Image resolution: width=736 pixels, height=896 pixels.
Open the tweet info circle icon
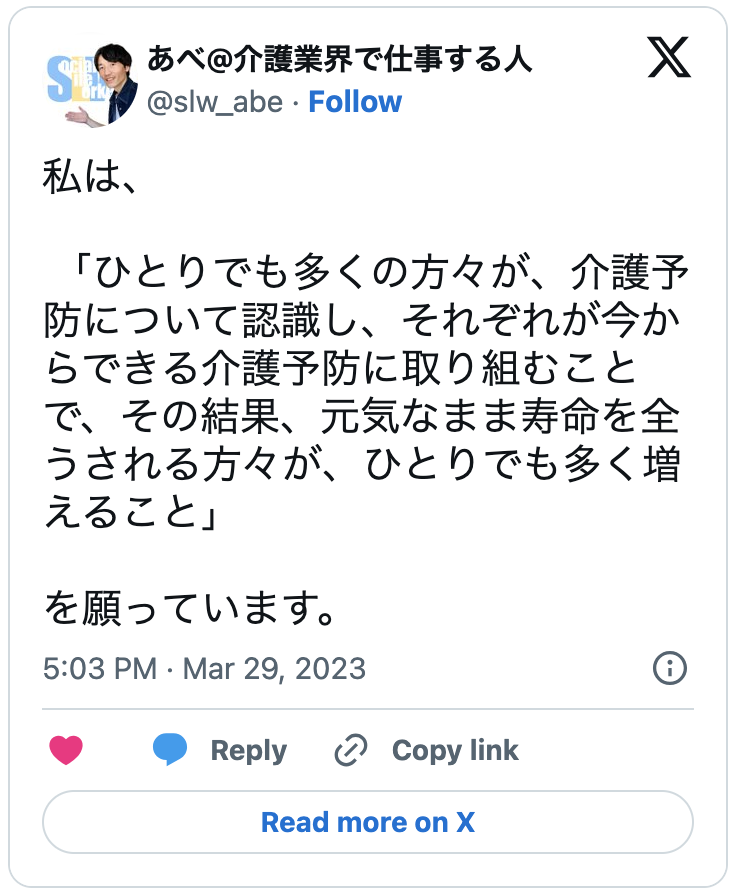[x=669, y=667]
